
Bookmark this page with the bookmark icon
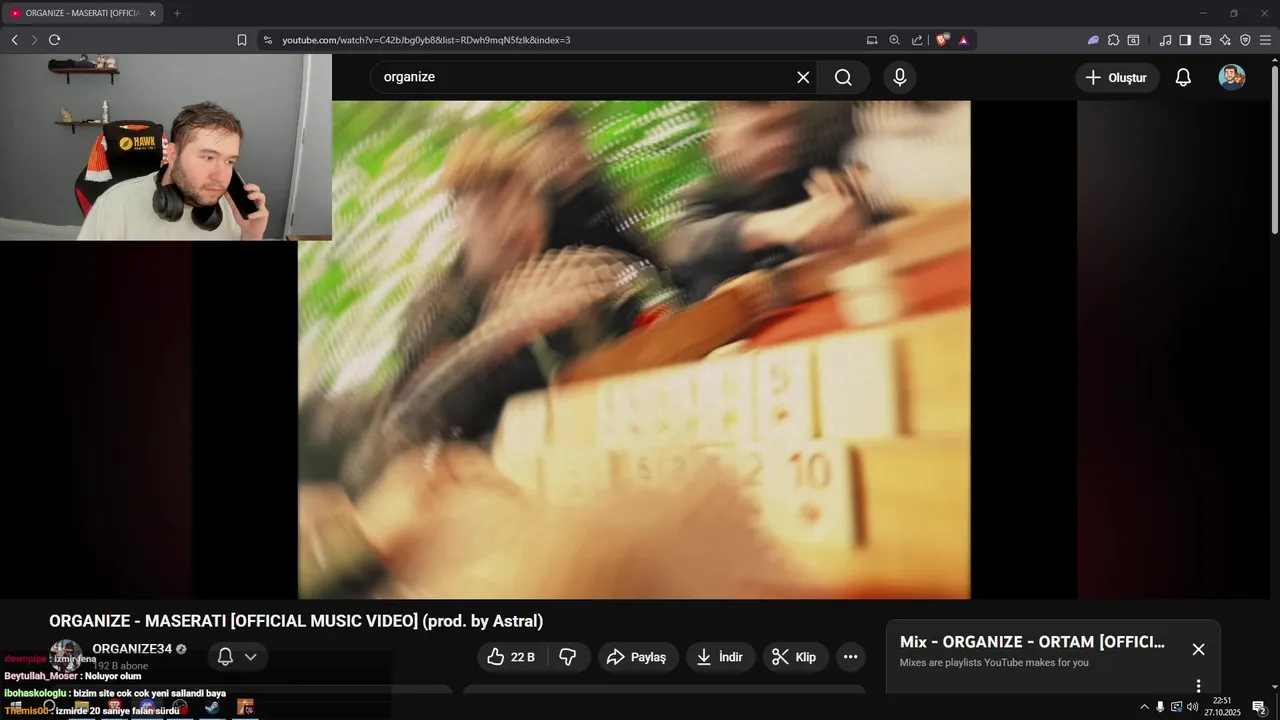[242, 40]
